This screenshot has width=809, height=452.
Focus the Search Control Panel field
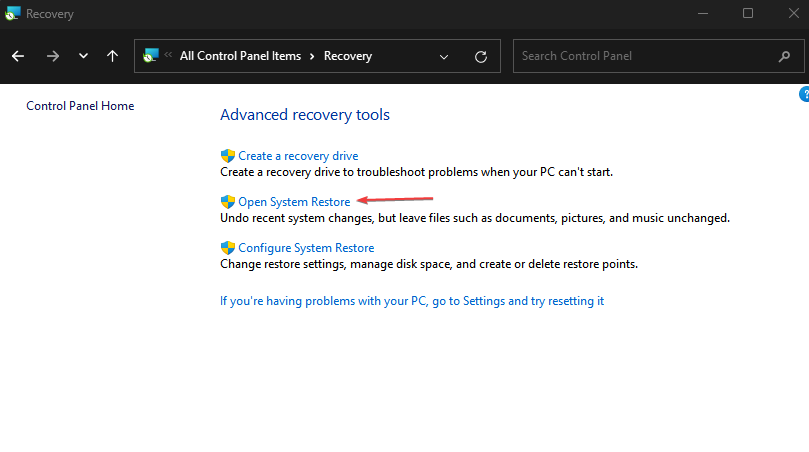[640, 56]
